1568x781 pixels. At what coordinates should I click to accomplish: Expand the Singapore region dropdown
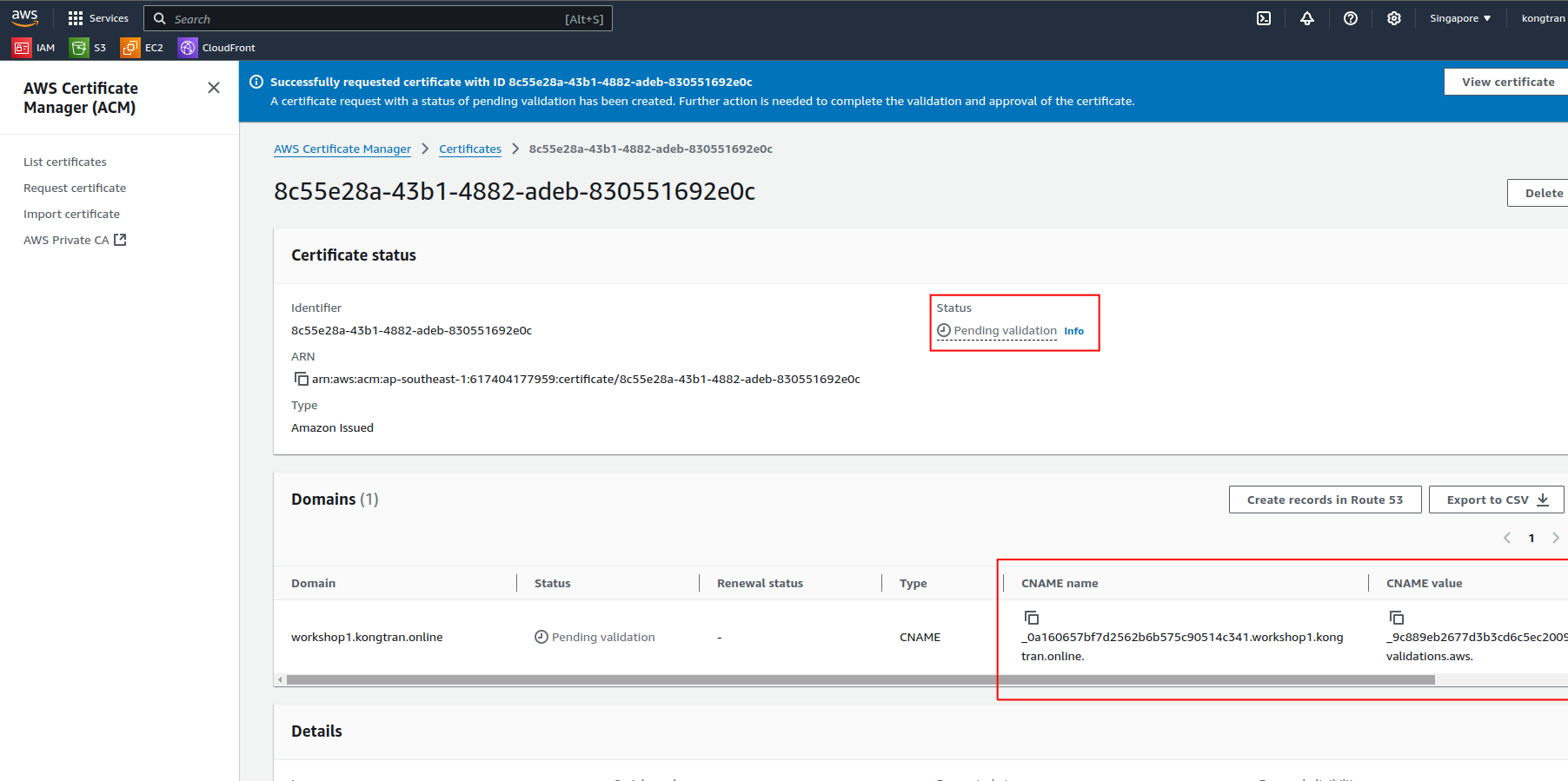click(x=1460, y=18)
